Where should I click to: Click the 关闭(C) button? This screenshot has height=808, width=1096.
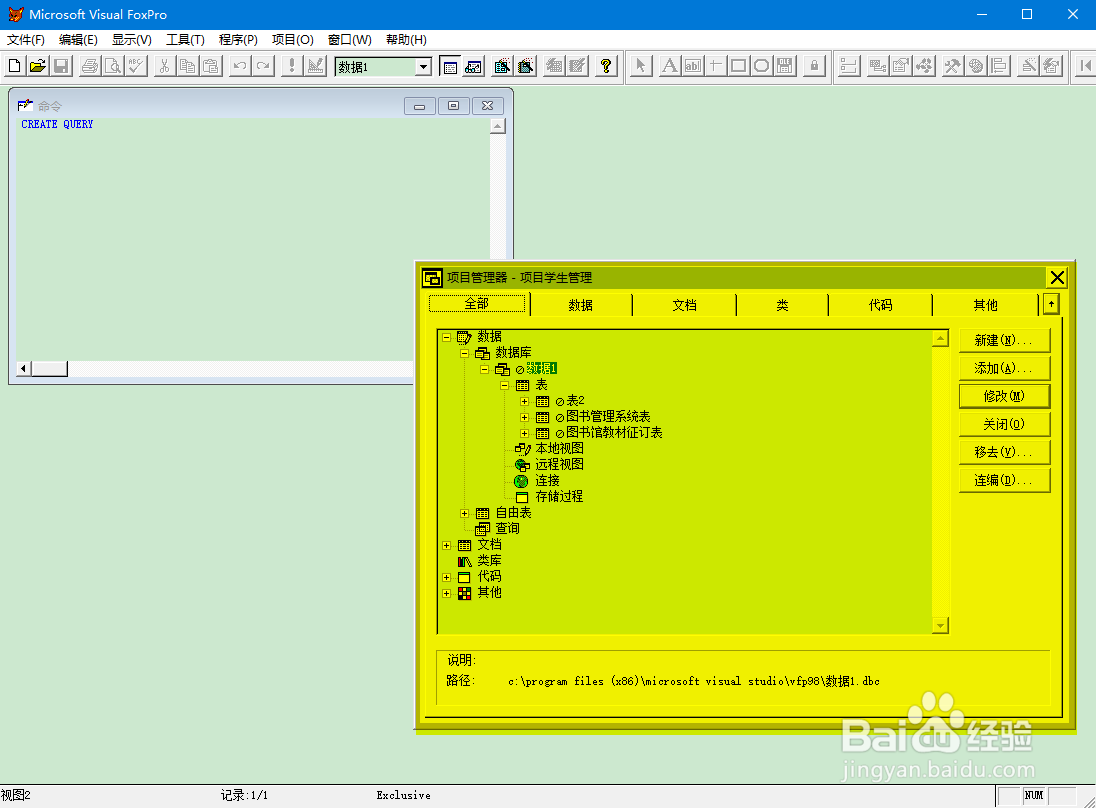point(1004,424)
